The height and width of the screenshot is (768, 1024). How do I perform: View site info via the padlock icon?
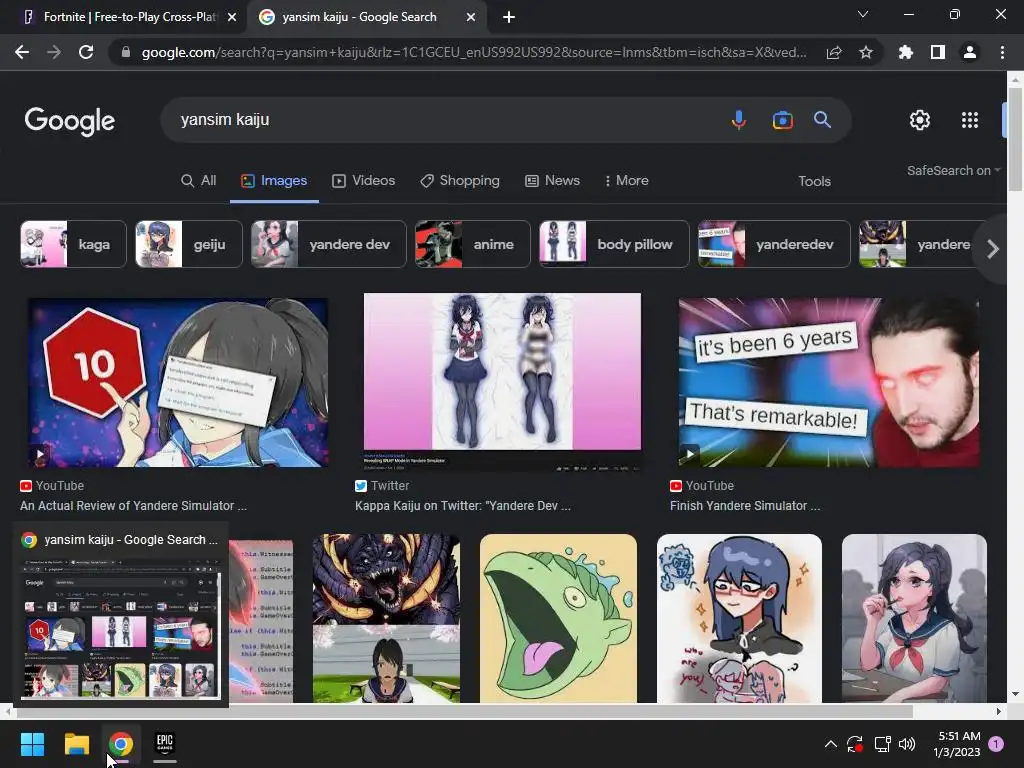click(x=126, y=52)
